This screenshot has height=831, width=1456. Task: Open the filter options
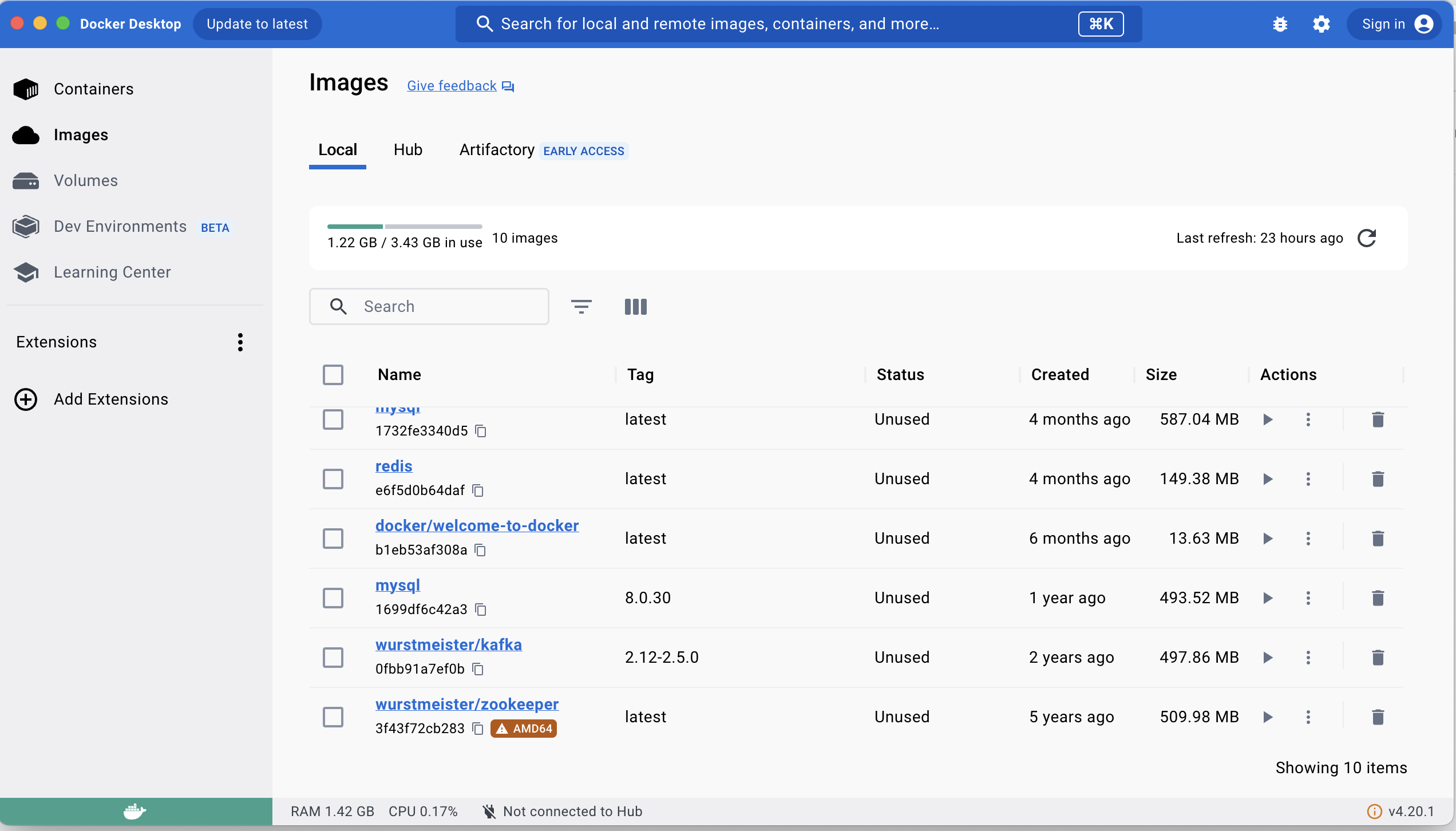point(581,307)
